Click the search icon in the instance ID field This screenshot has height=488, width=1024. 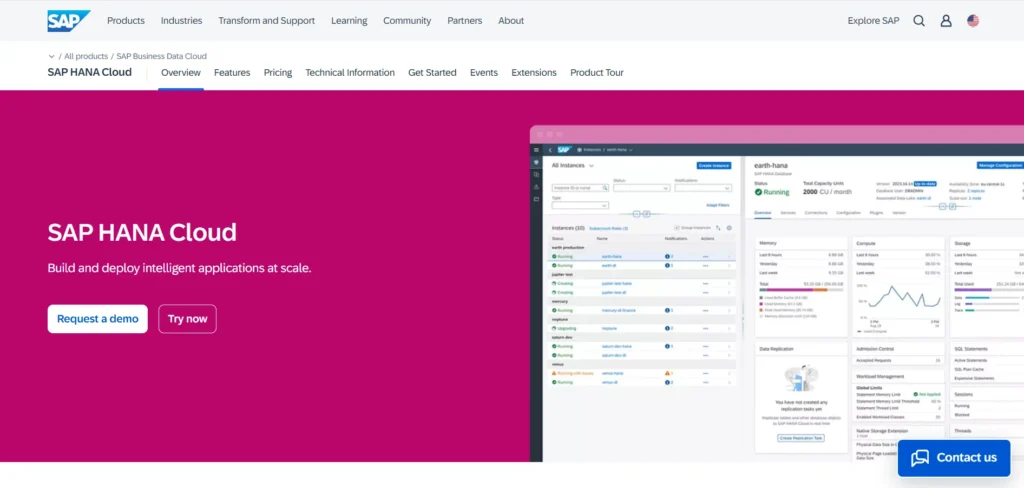605,187
